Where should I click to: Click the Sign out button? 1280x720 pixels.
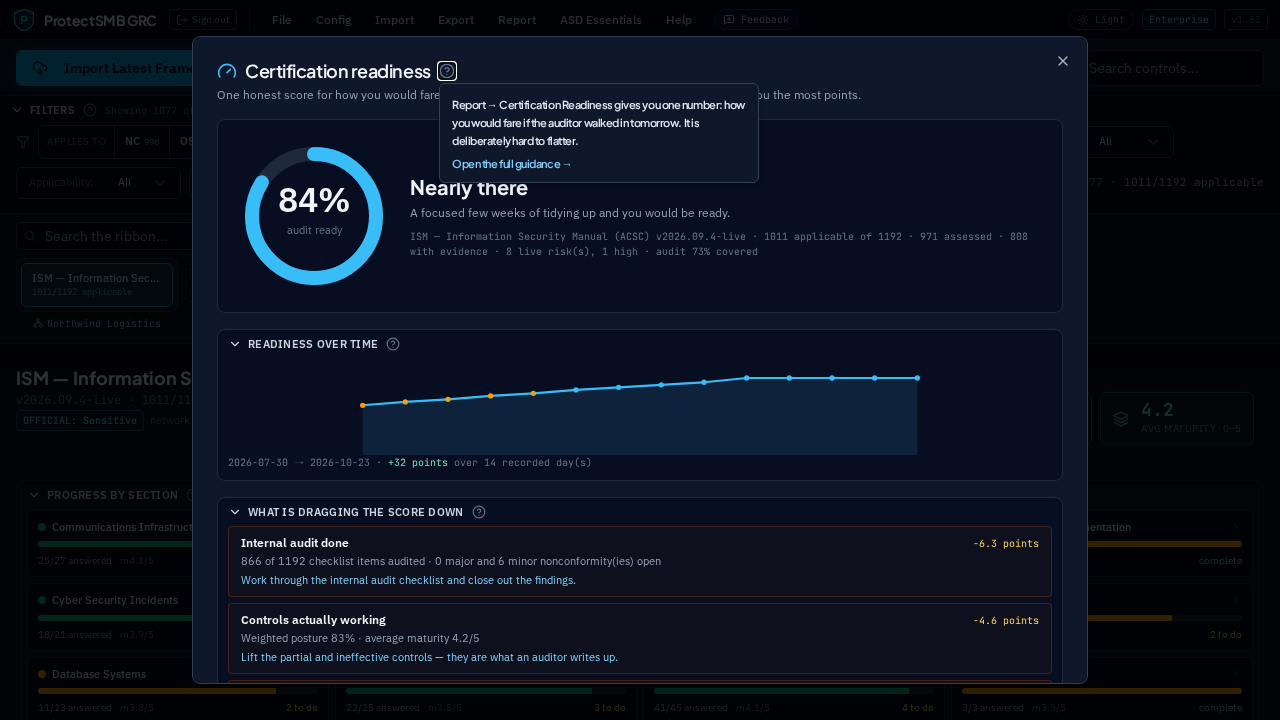203,20
